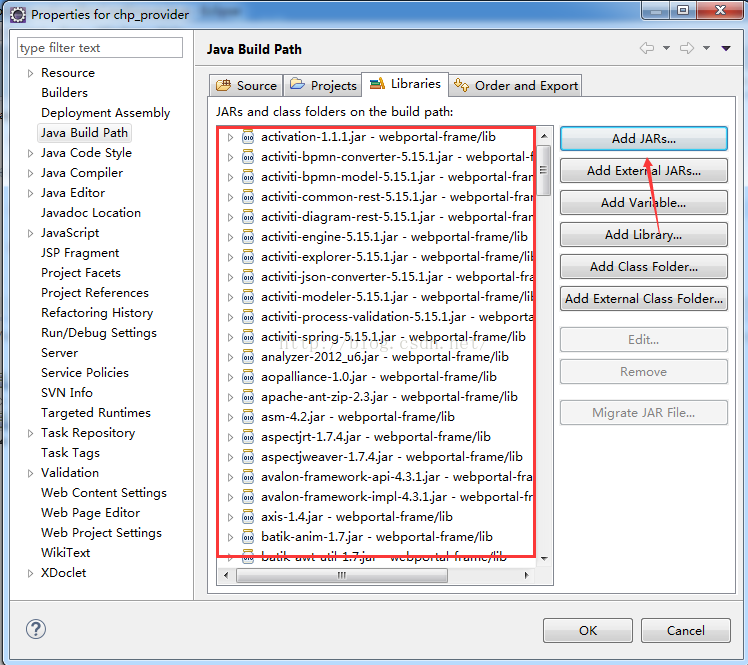Open the forward history dropdown arrow
The width and height of the screenshot is (748, 665).
706,48
